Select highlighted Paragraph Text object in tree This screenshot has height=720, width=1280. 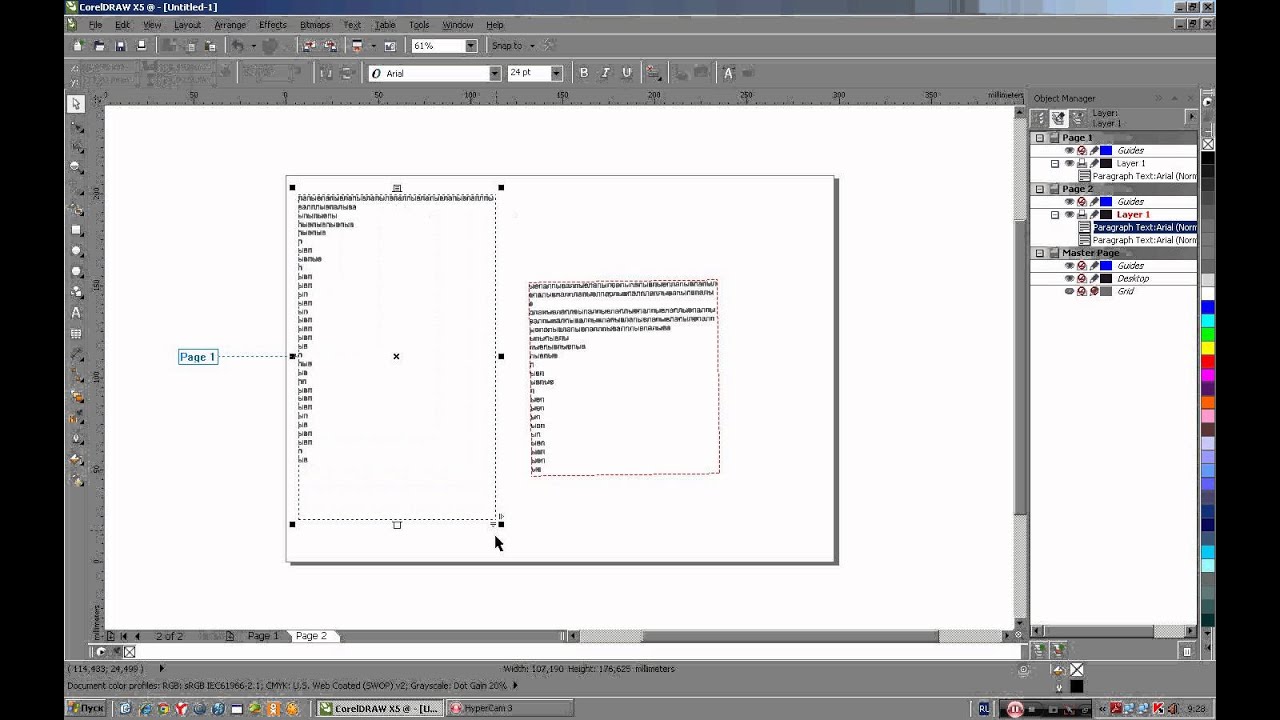pos(1144,227)
